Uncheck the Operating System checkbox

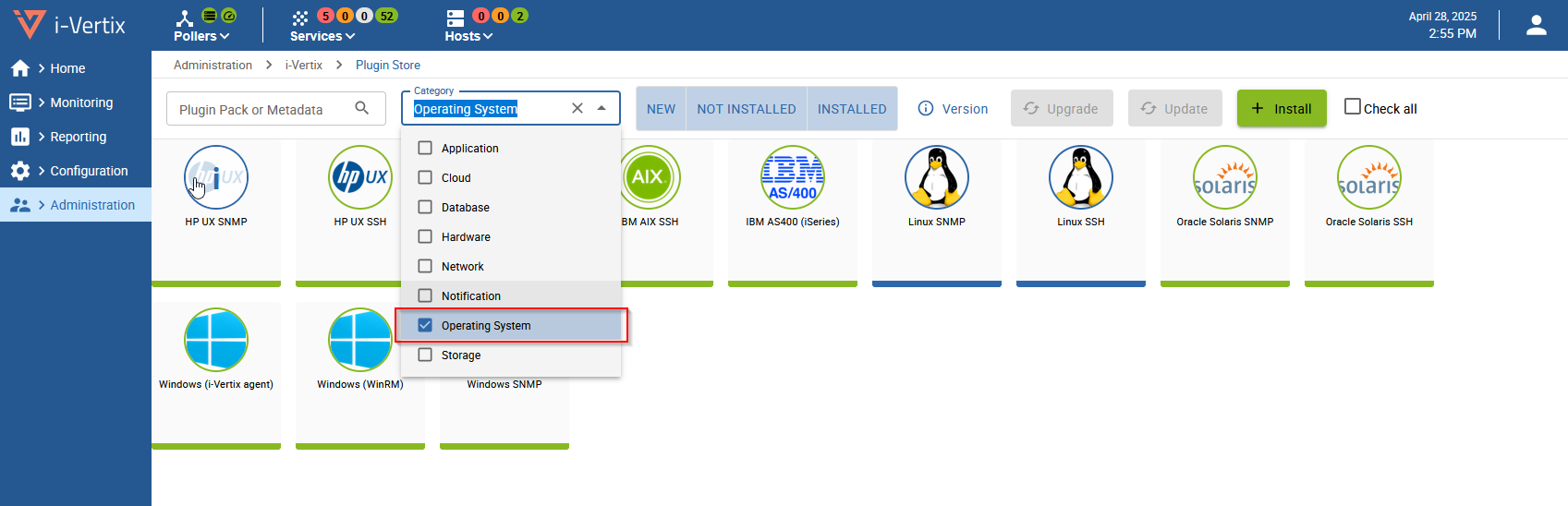(425, 325)
